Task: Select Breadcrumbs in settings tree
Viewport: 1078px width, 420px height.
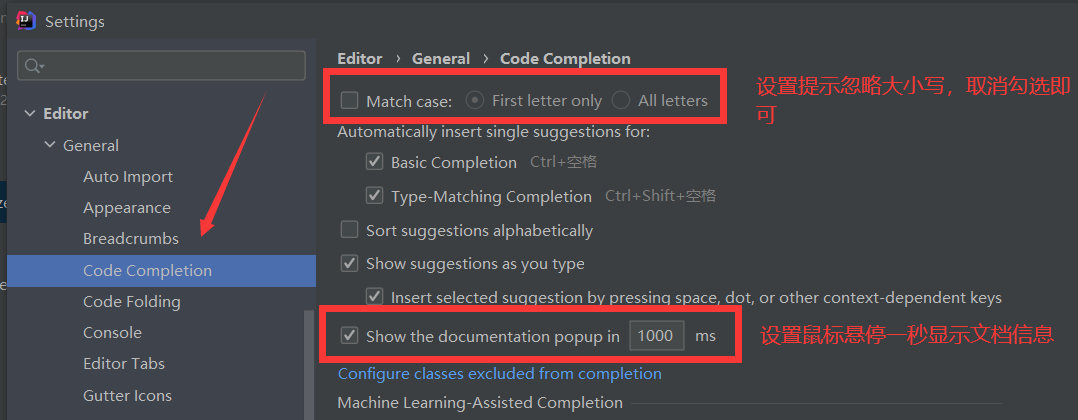Action: (x=131, y=239)
